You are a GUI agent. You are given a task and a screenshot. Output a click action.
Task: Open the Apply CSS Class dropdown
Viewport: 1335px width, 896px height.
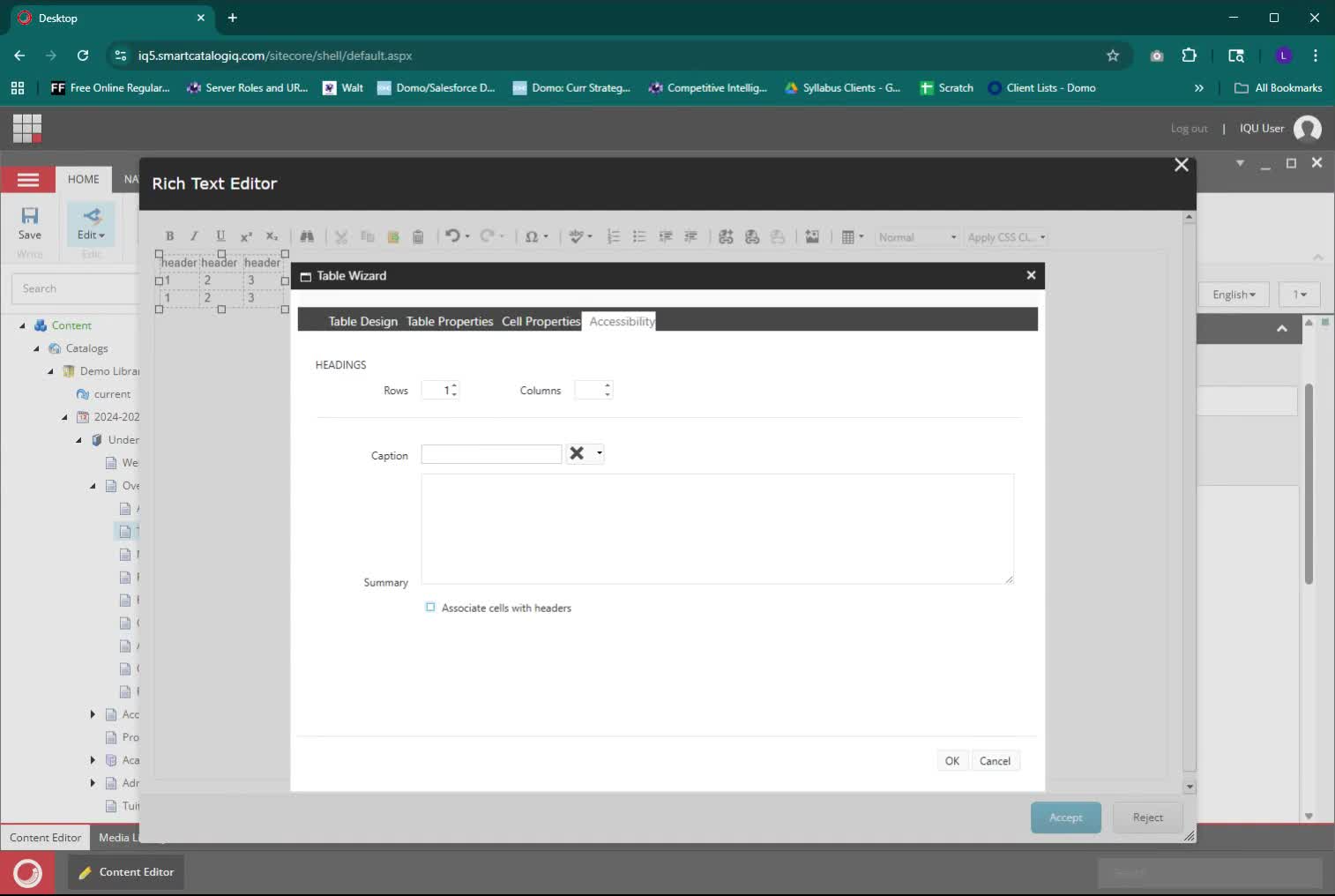tap(1006, 236)
